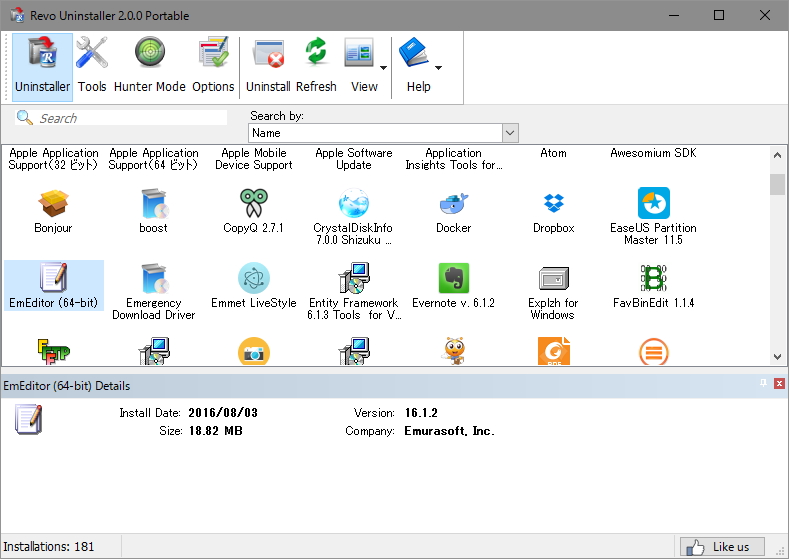
Task: Select Apple Software Update entry
Action: click(354, 159)
